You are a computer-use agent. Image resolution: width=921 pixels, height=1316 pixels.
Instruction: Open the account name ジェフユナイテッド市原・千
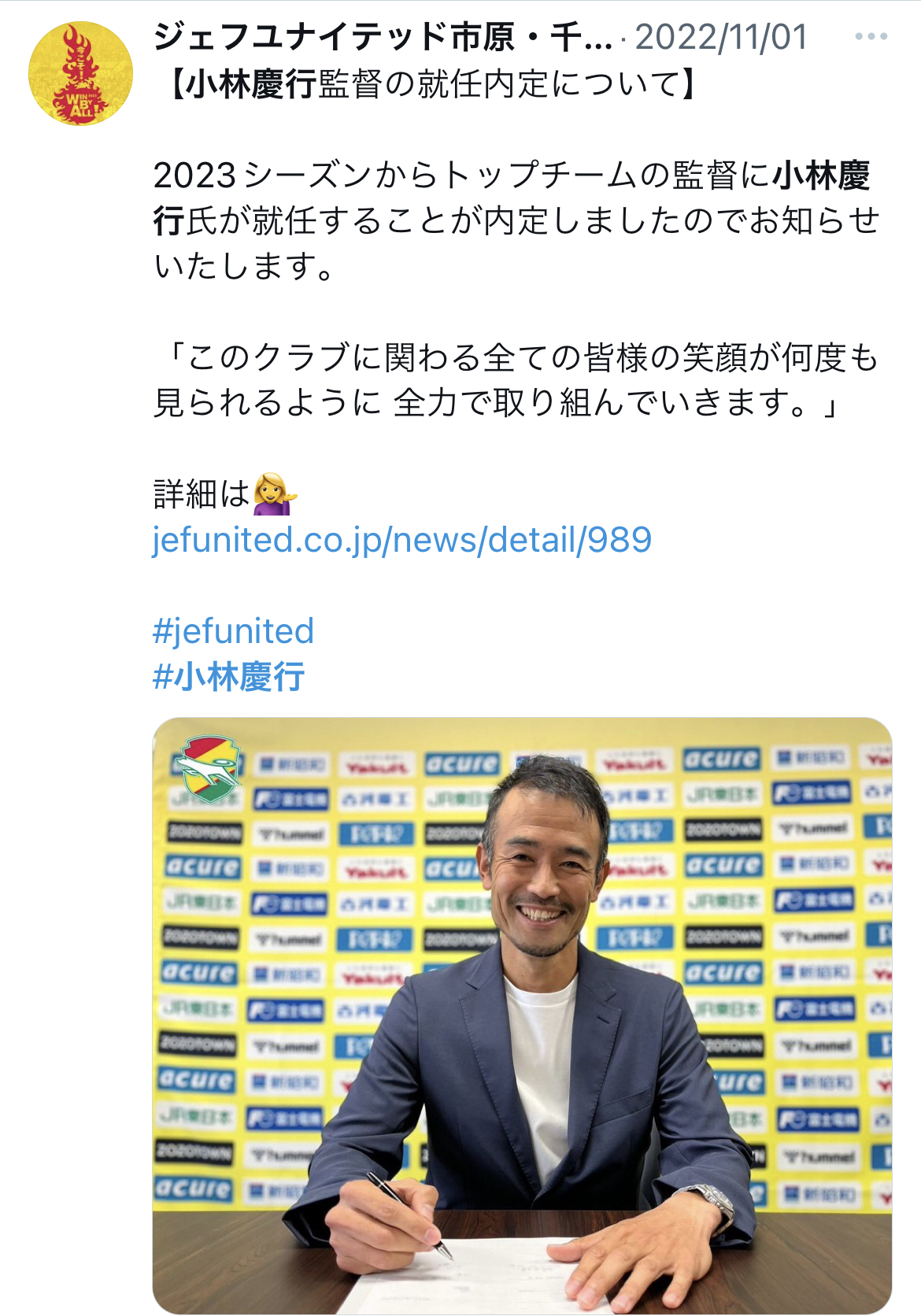[383, 37]
